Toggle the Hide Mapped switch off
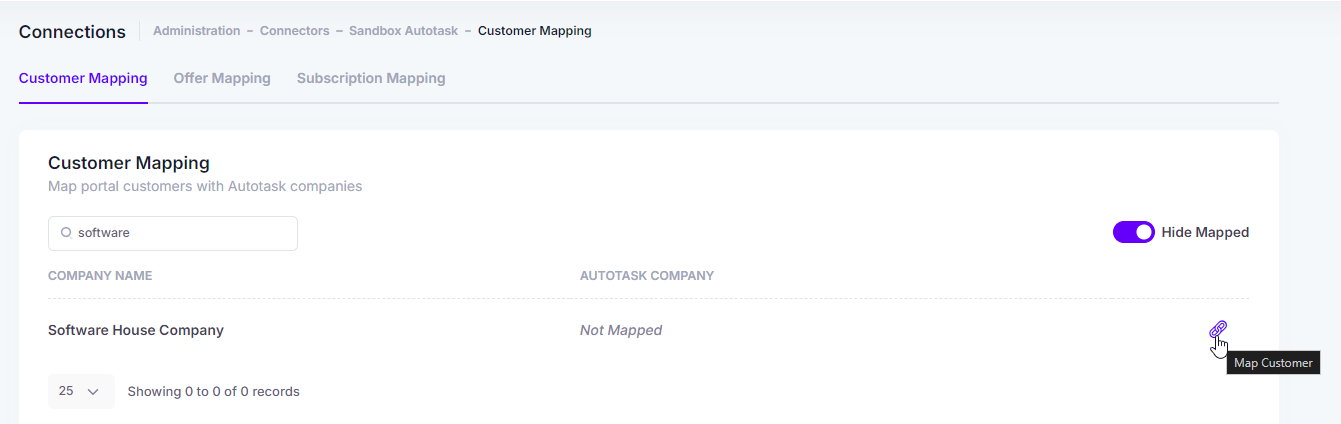1341x424 pixels. point(1133,232)
